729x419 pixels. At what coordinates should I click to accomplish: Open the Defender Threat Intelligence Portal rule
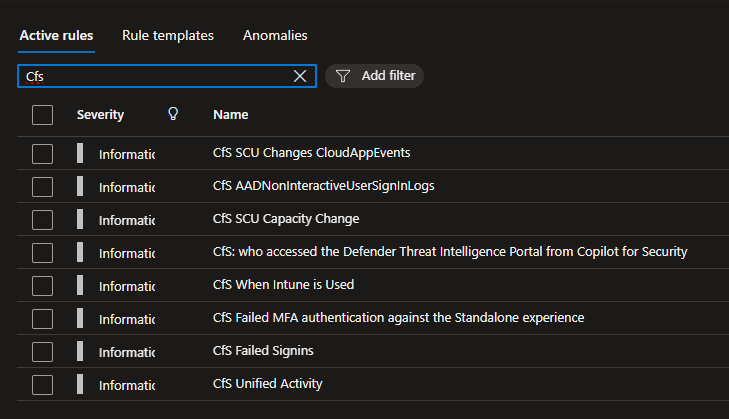[x=450, y=252]
